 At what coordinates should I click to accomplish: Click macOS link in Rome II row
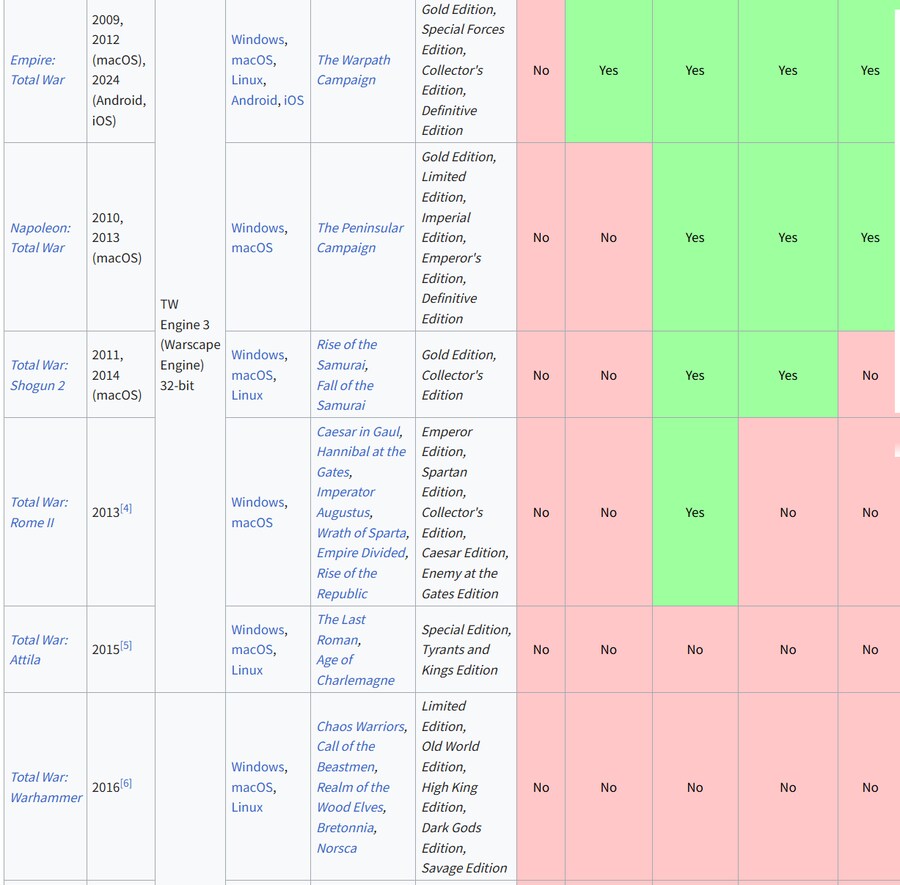pyautogui.click(x=252, y=523)
